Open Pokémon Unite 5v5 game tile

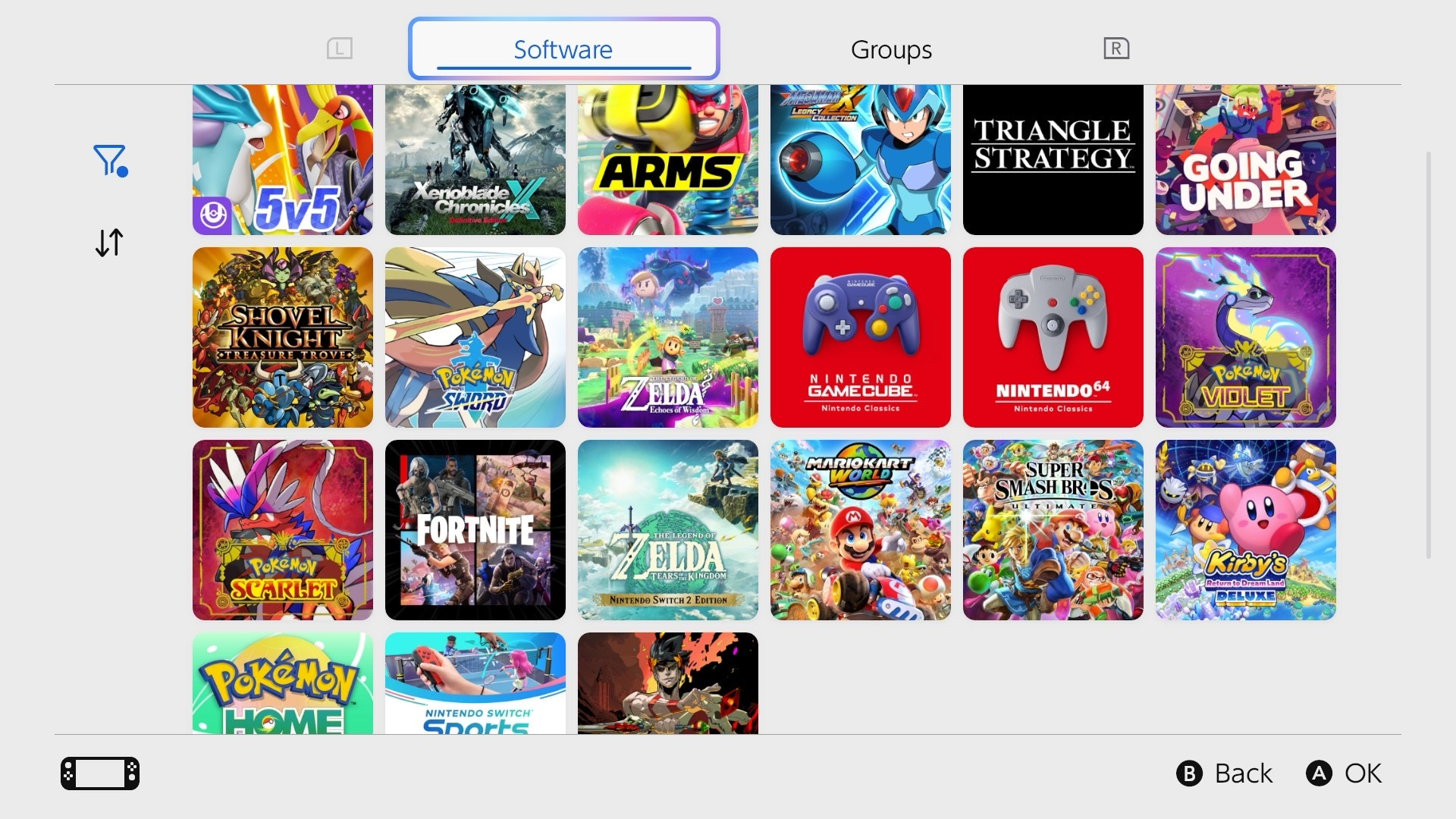point(283,160)
